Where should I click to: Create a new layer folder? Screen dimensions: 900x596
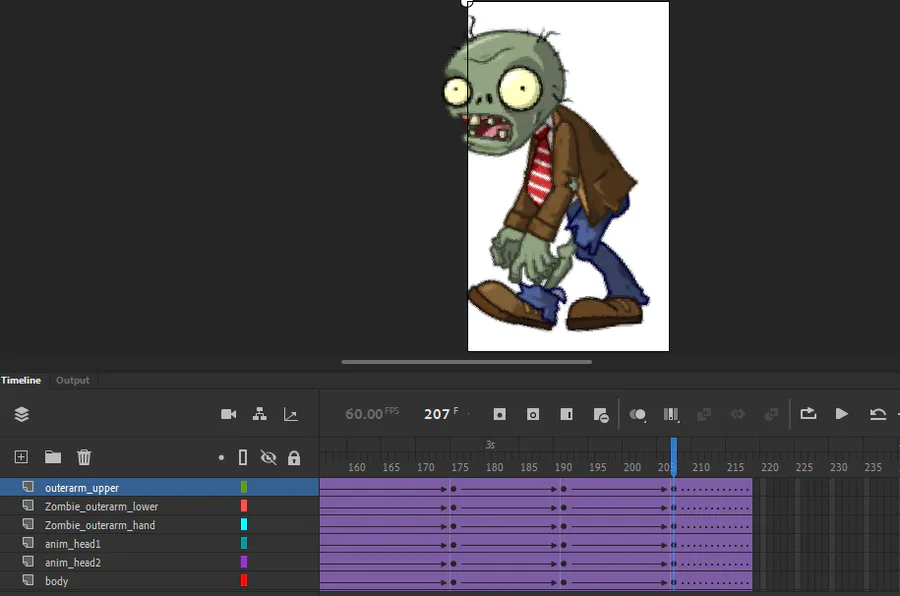53,457
